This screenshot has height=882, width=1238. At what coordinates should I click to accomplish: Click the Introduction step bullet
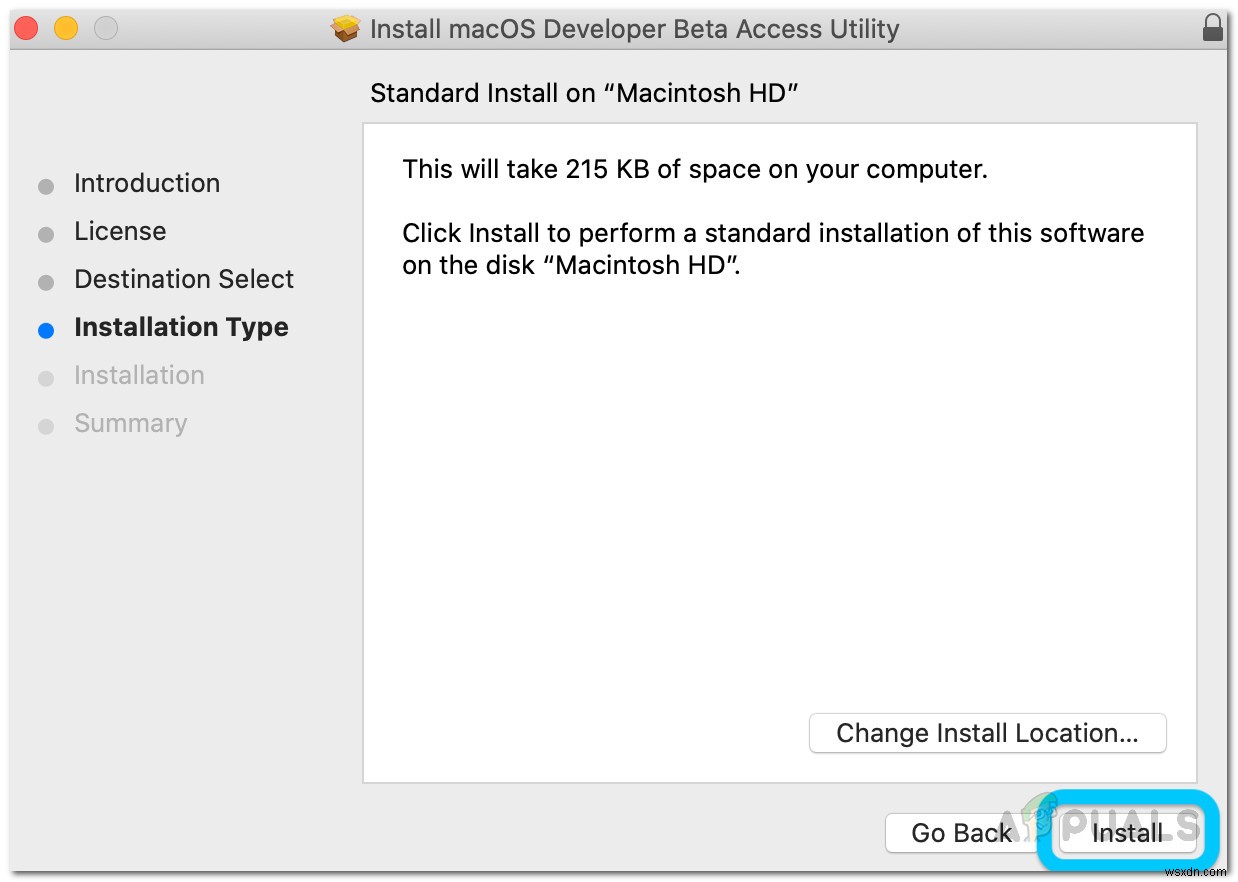point(46,185)
